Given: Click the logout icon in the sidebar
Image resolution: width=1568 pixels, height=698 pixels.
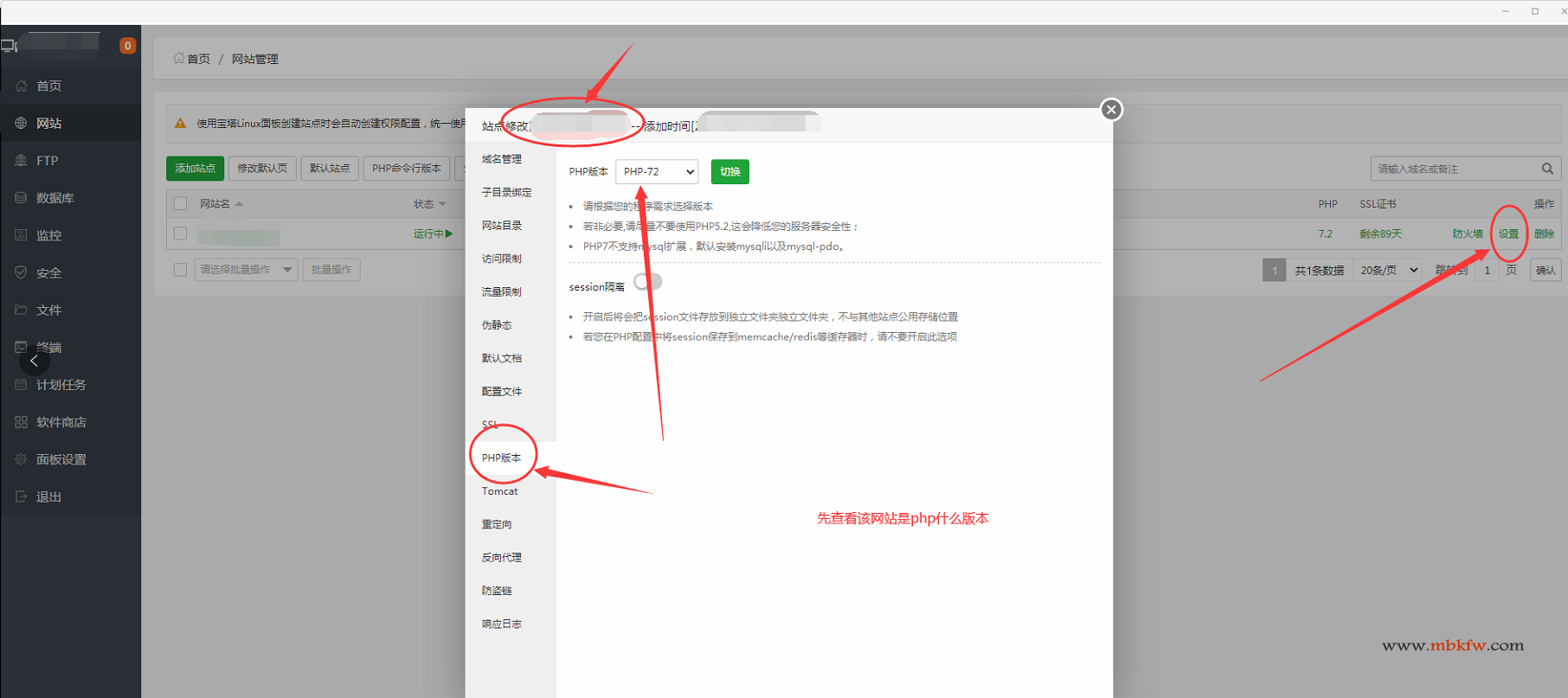Looking at the screenshot, I should point(21,496).
